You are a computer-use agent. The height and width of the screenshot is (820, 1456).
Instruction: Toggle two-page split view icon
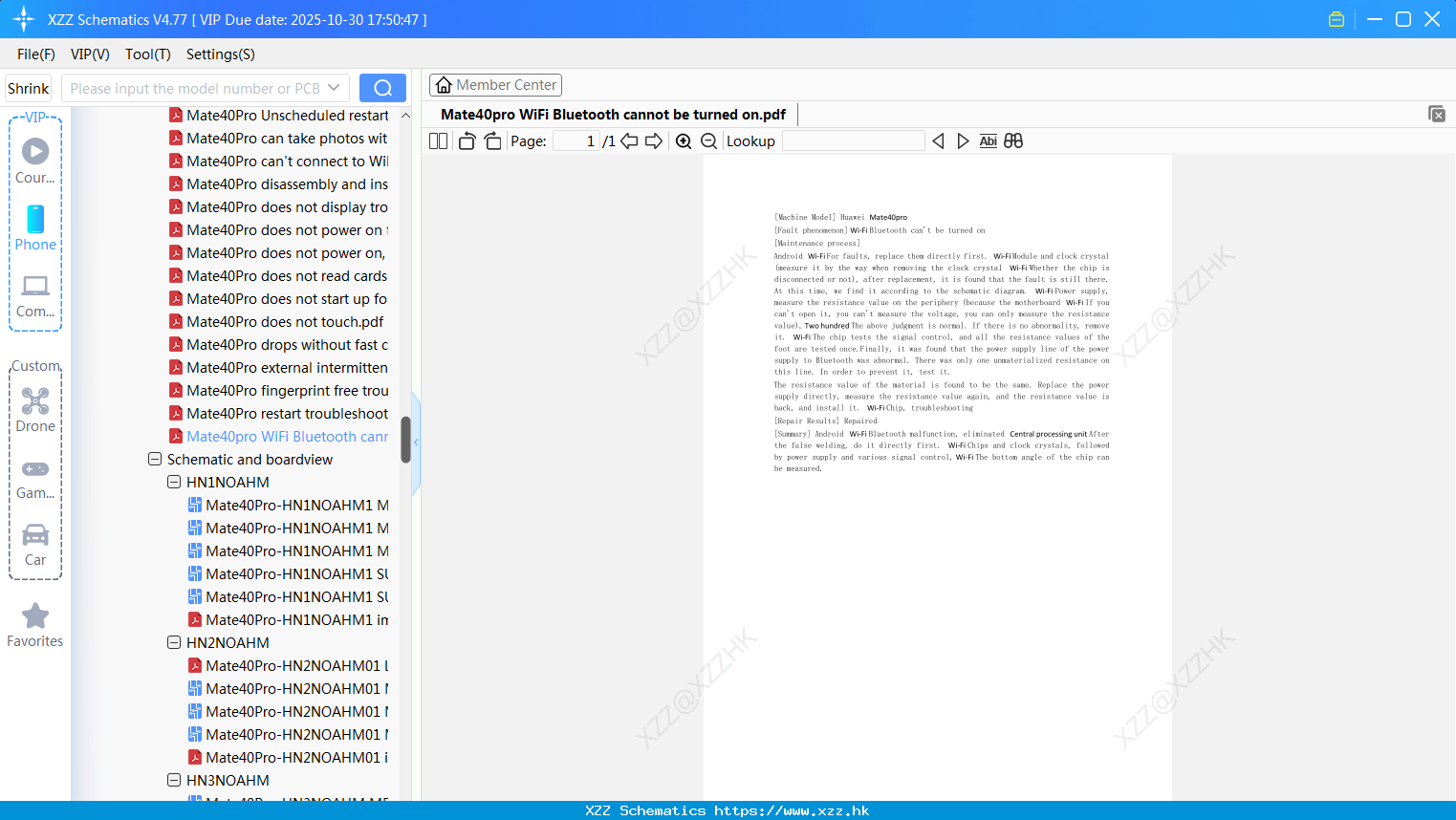[x=439, y=141]
